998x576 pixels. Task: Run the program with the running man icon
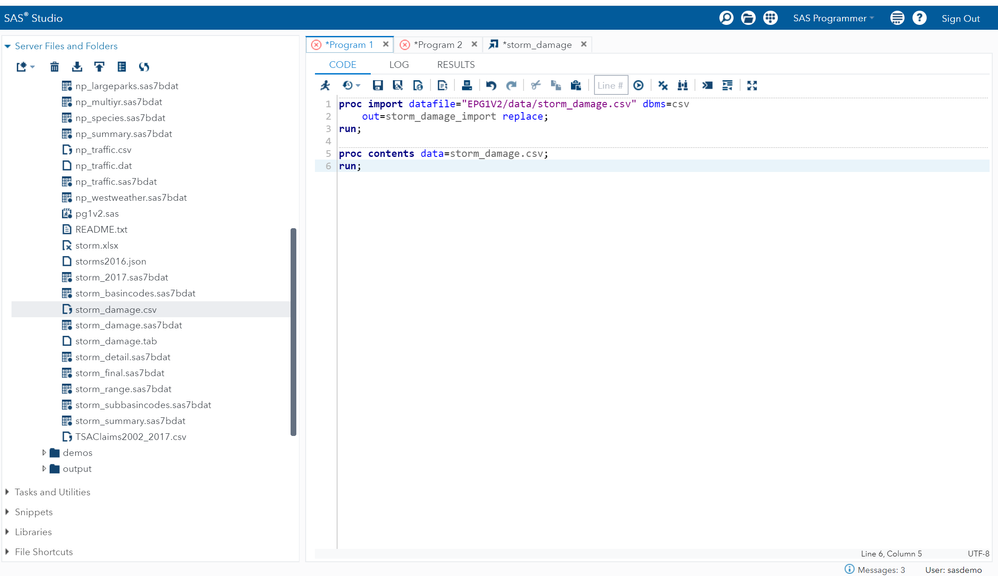[325, 86]
